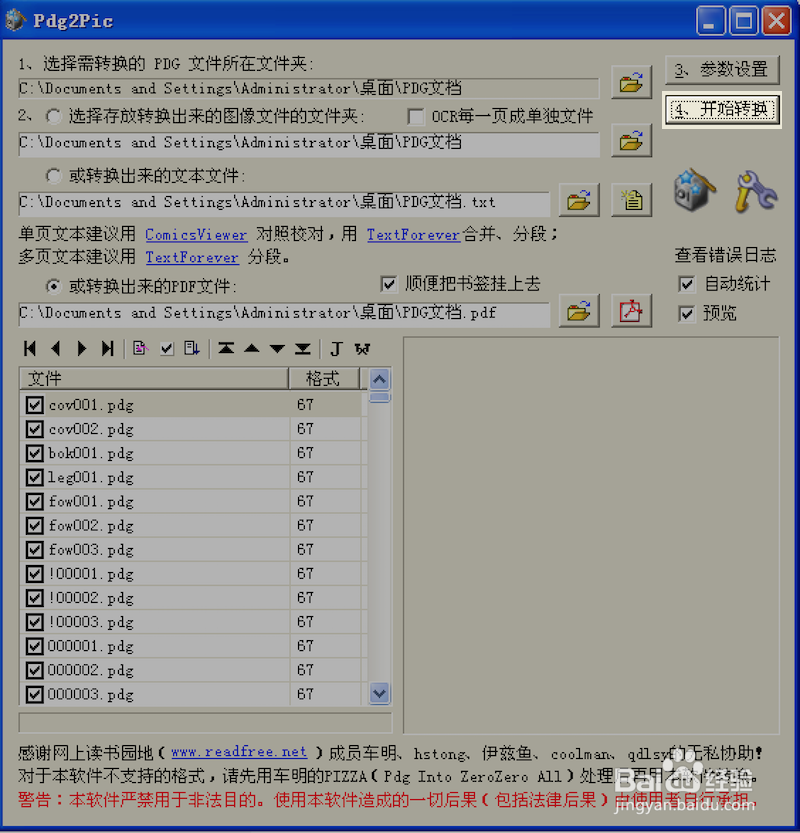Uncheck fow002.pdg file checkbox
Image resolution: width=800 pixels, height=833 pixels.
coord(35,525)
